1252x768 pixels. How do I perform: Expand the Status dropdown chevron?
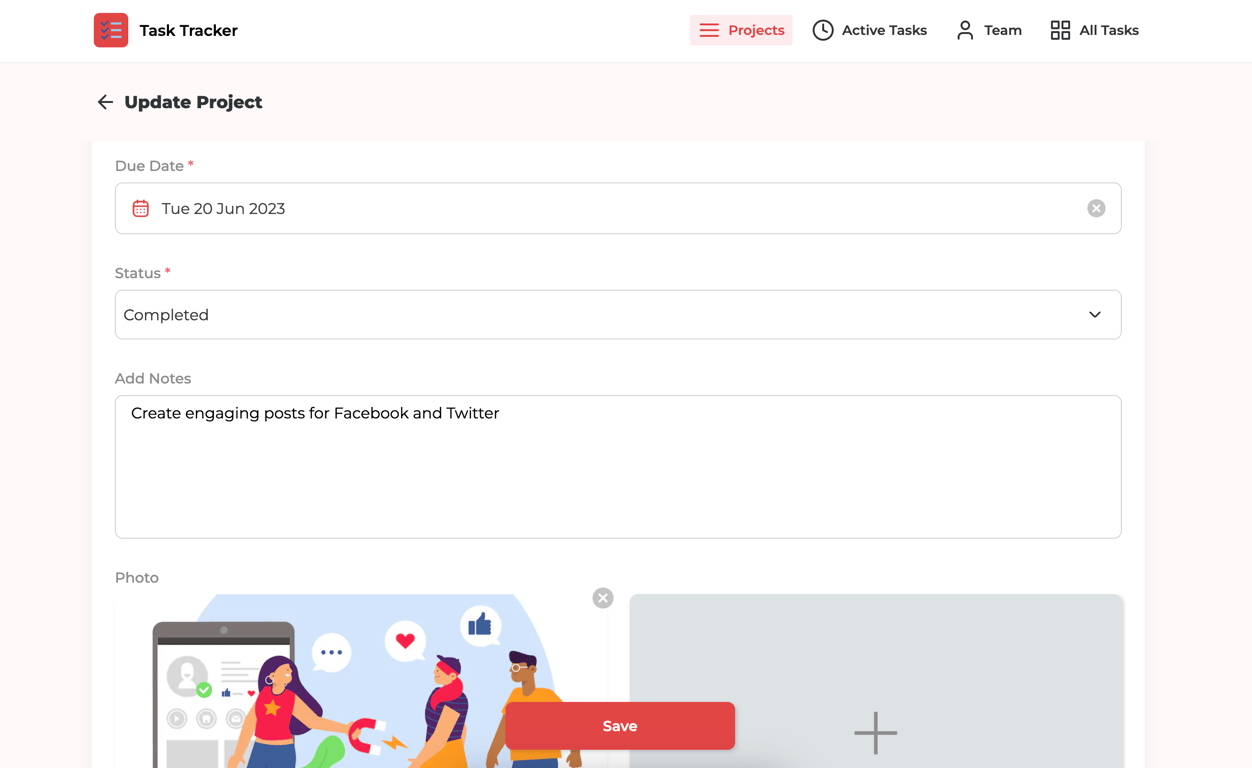[1095, 315]
